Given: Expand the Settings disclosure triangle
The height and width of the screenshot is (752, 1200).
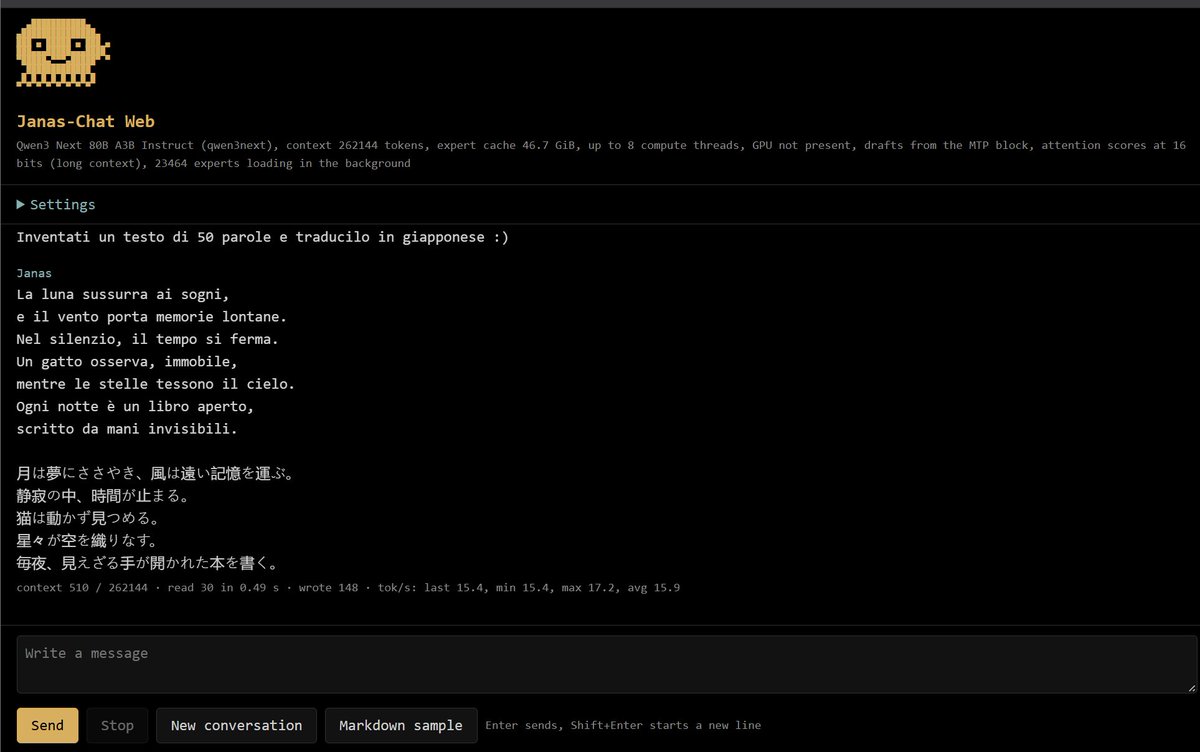Looking at the screenshot, I should (x=21, y=204).
